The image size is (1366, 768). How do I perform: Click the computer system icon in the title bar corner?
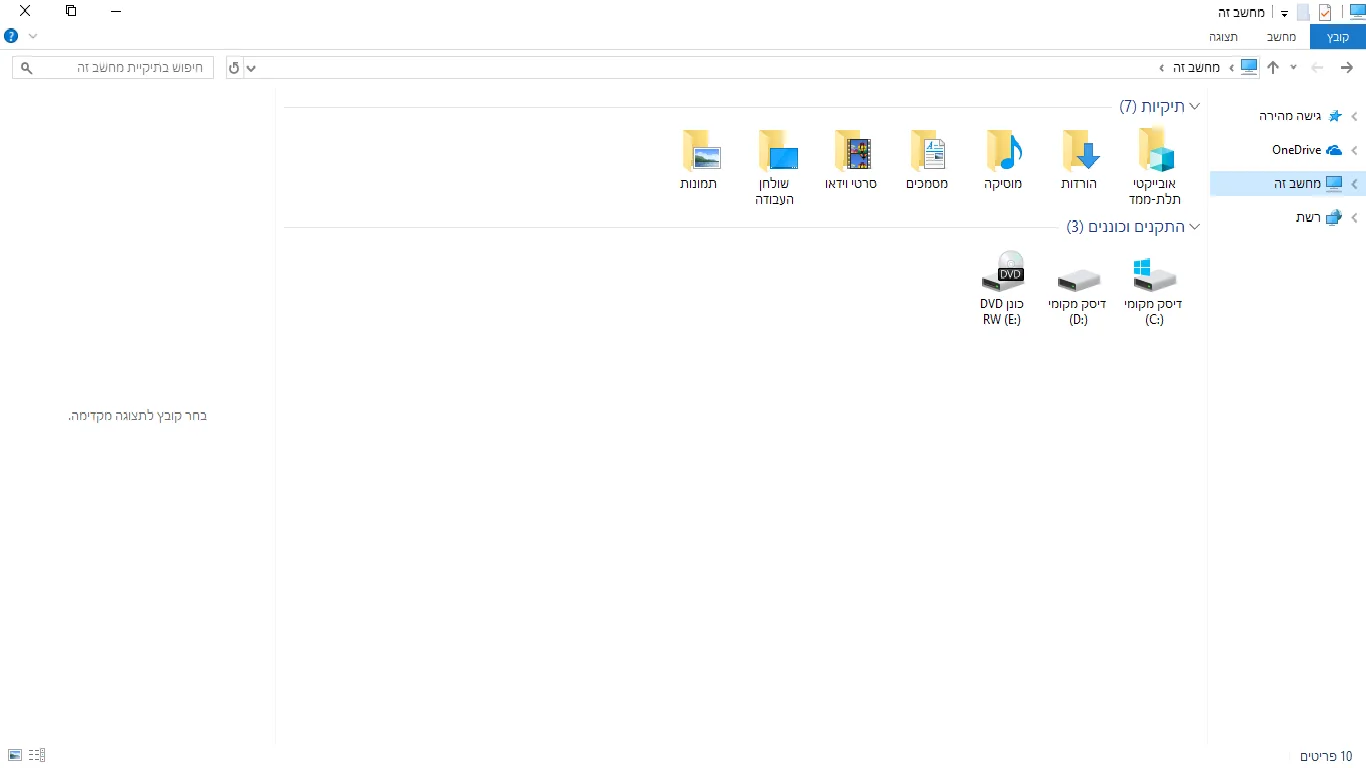pos(1357,12)
